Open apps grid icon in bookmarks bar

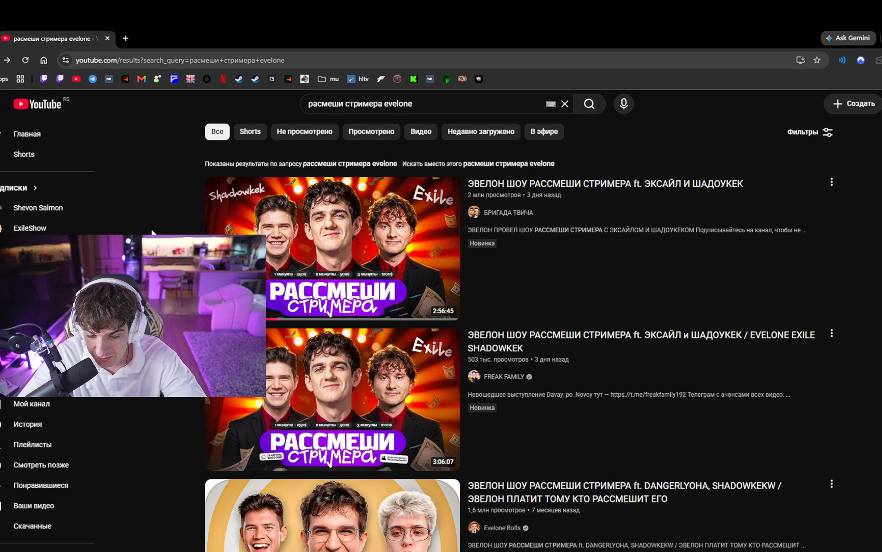click(x=20, y=79)
